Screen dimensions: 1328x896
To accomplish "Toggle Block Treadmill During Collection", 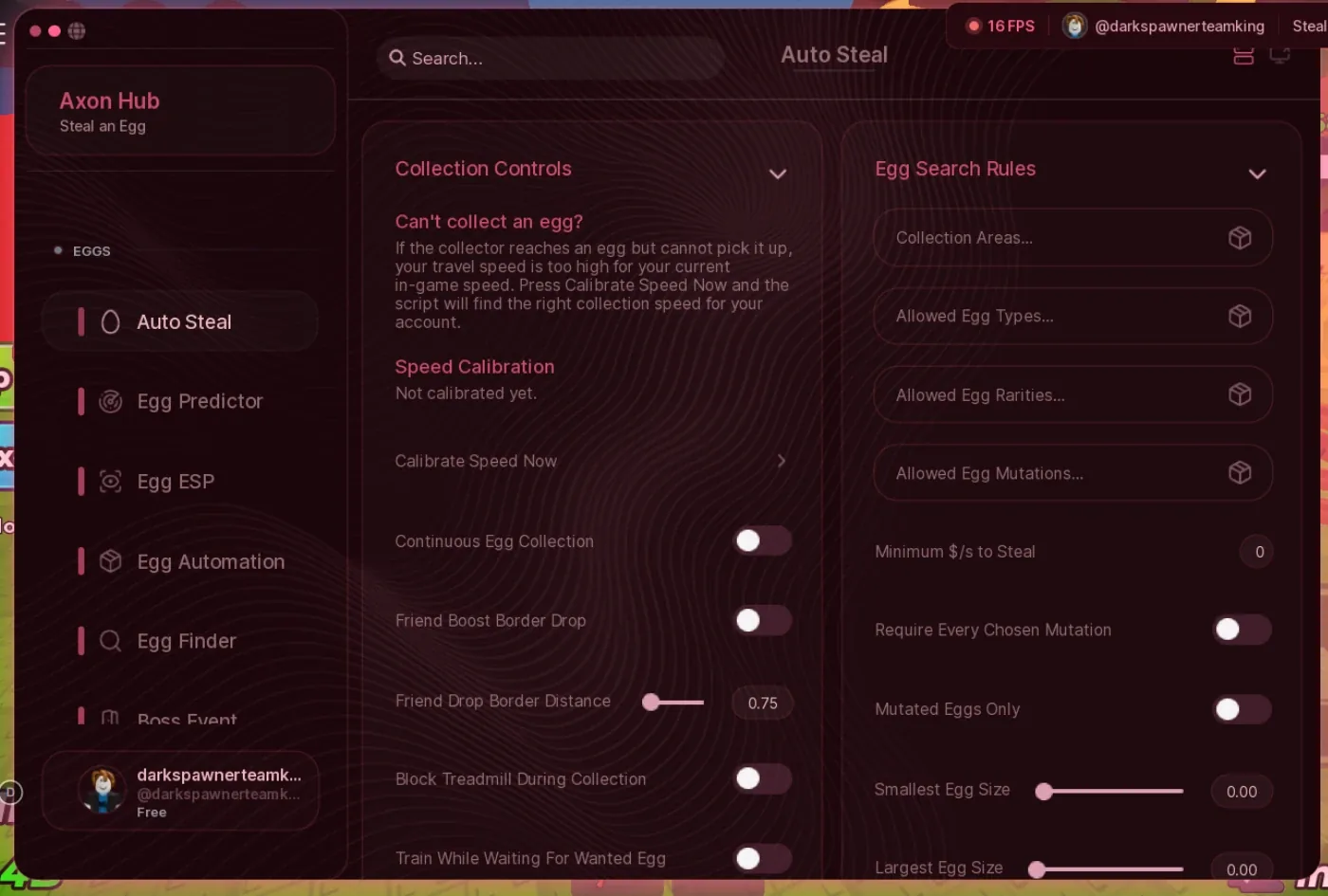I will (x=763, y=778).
